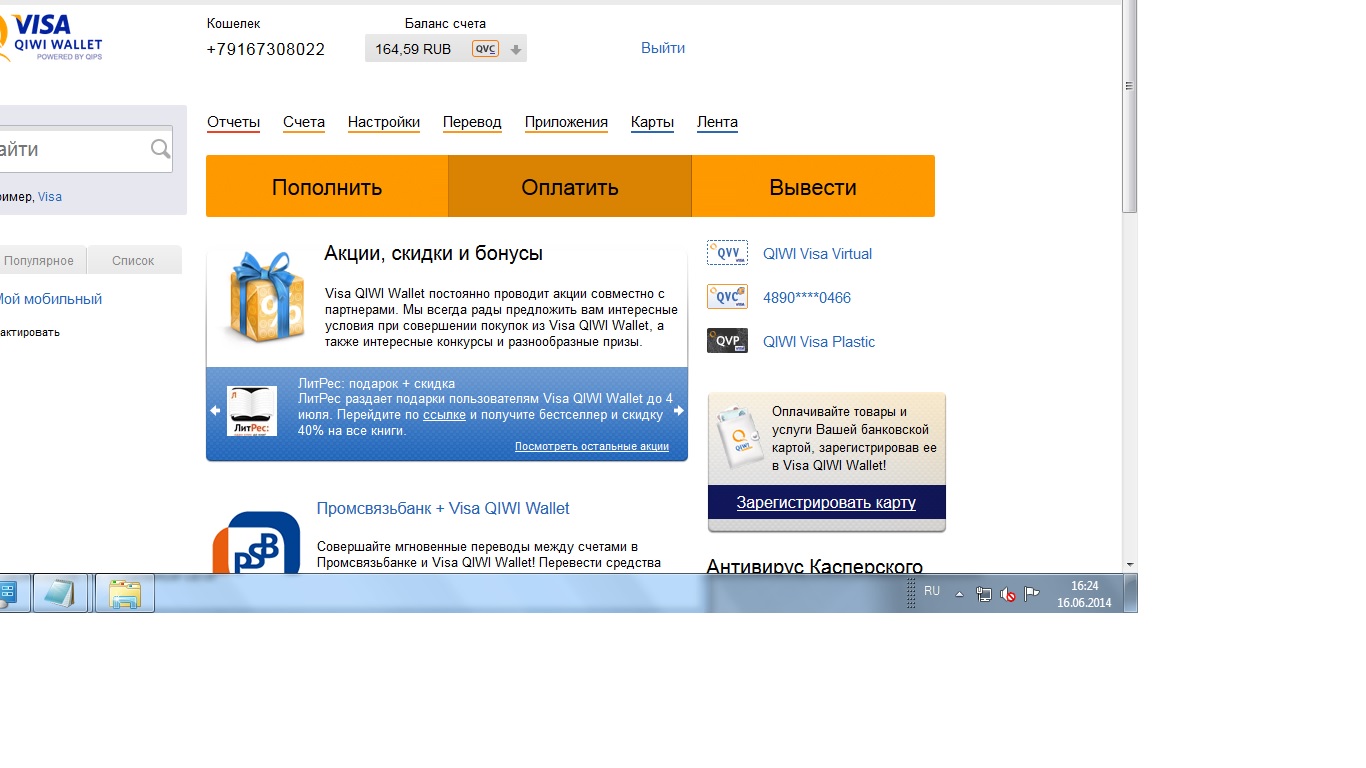Click the page vertical scrollbar thumb
This screenshot has width=1366, height=768.
tap(1129, 108)
